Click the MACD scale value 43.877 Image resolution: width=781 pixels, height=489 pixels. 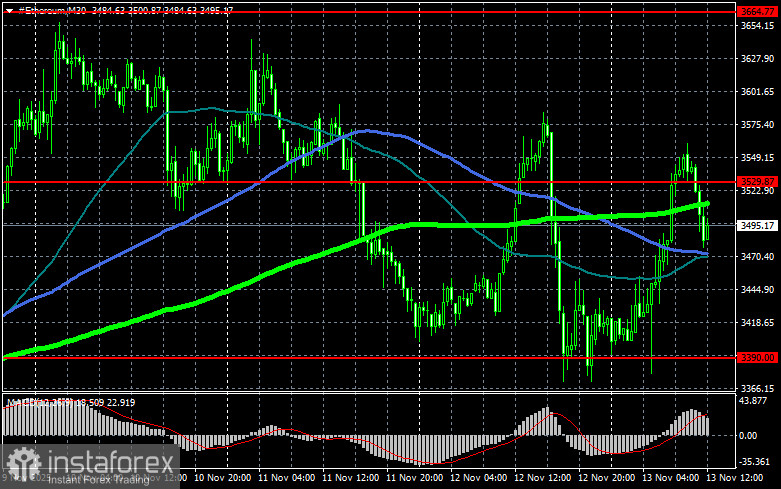point(753,401)
